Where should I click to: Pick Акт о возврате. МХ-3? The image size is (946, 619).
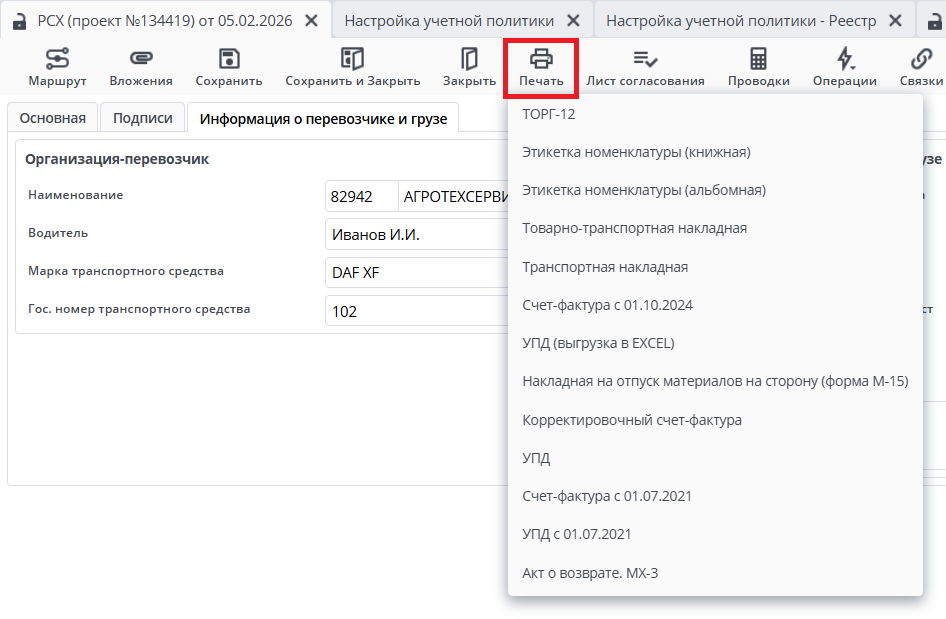point(590,573)
